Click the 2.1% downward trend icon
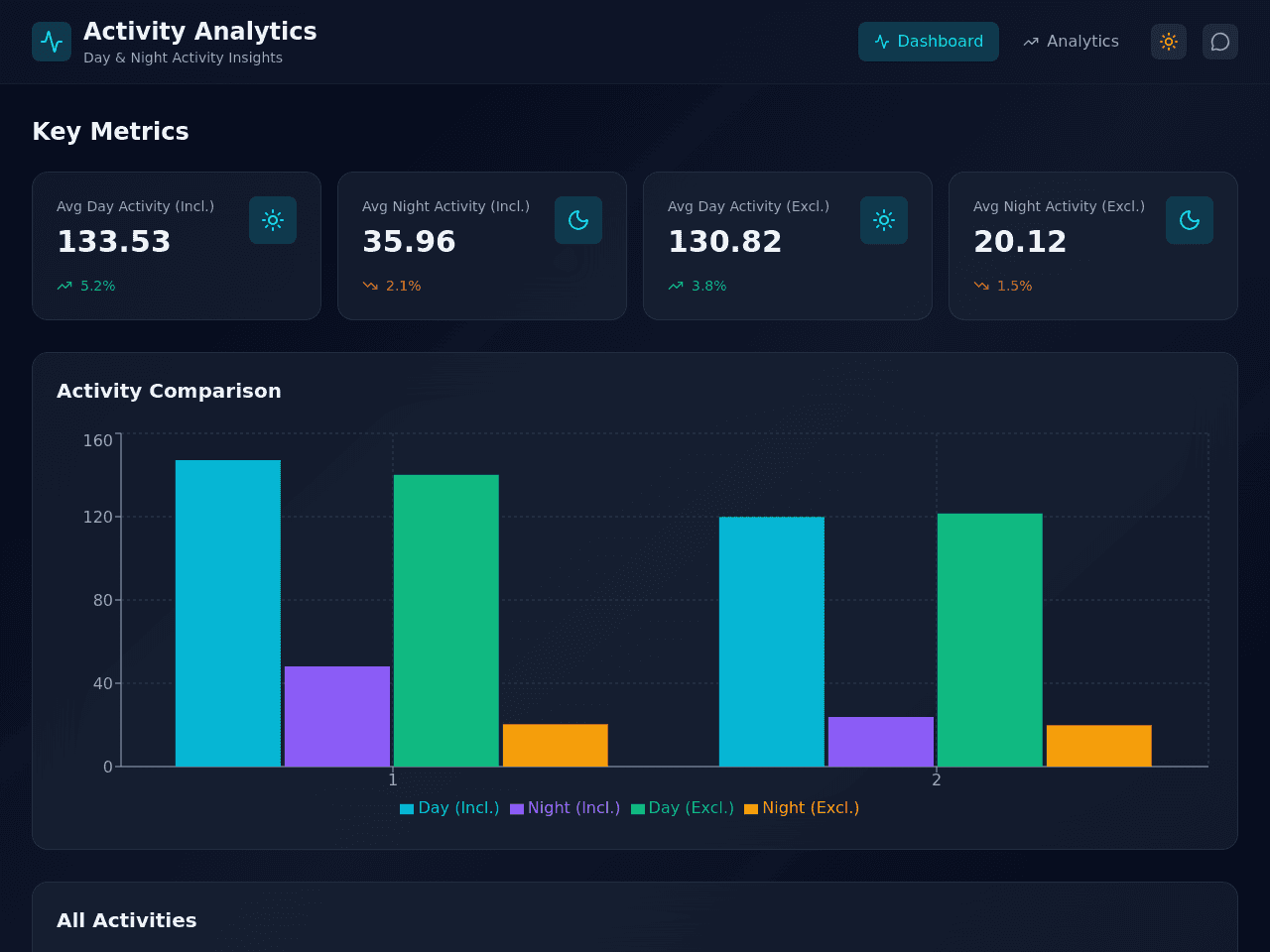1270x952 pixels. 370,286
